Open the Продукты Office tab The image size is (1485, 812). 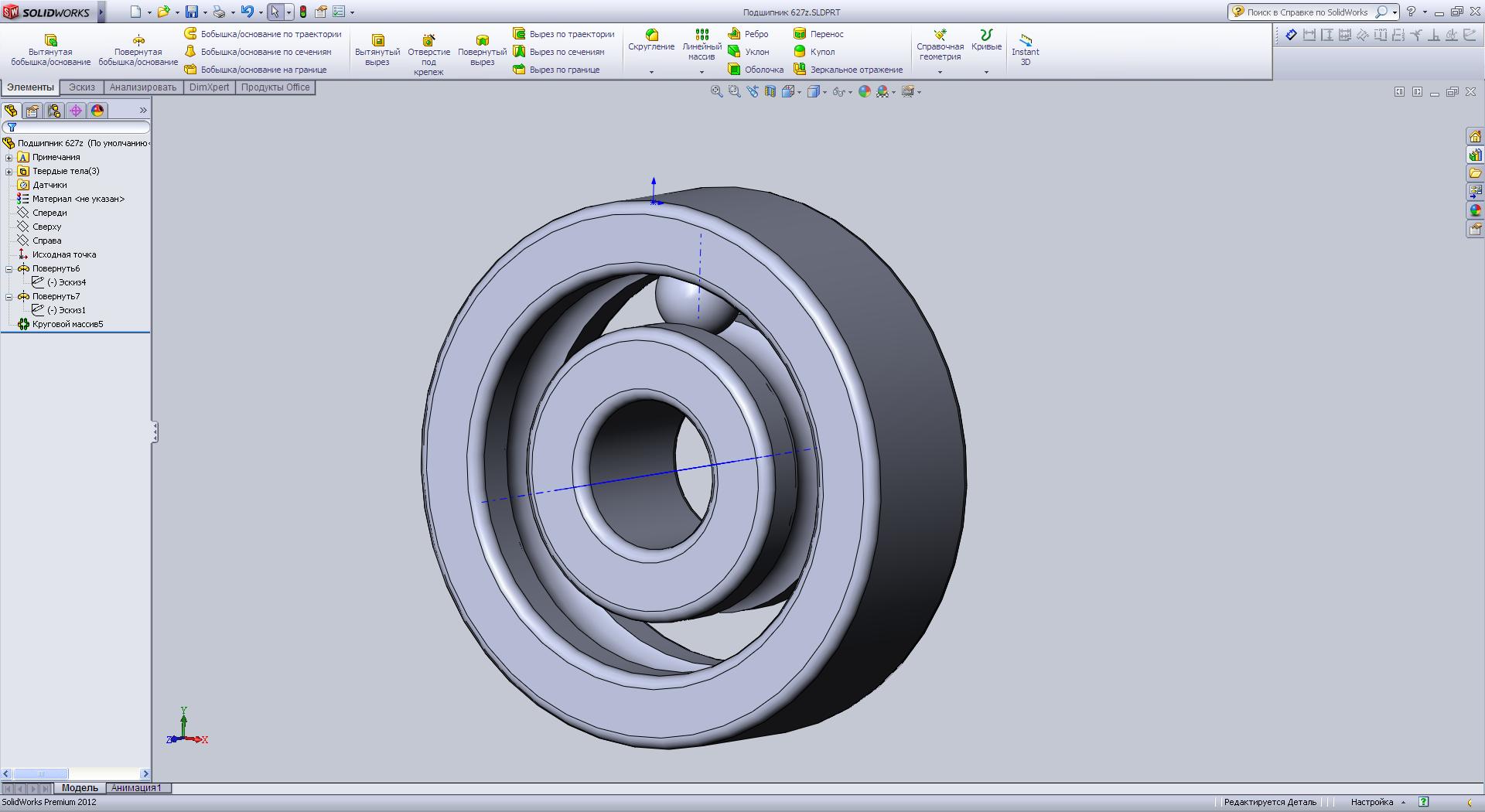click(275, 87)
